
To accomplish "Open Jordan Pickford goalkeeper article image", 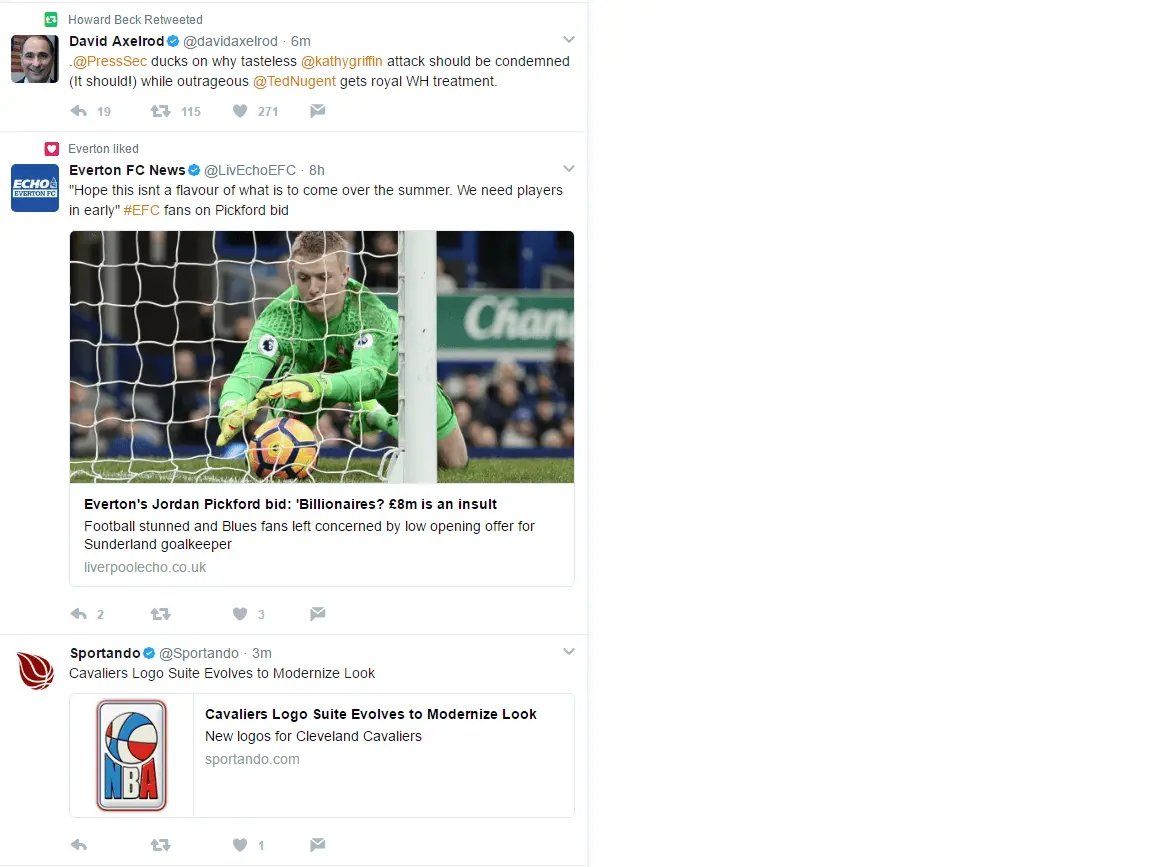I will 322,356.
